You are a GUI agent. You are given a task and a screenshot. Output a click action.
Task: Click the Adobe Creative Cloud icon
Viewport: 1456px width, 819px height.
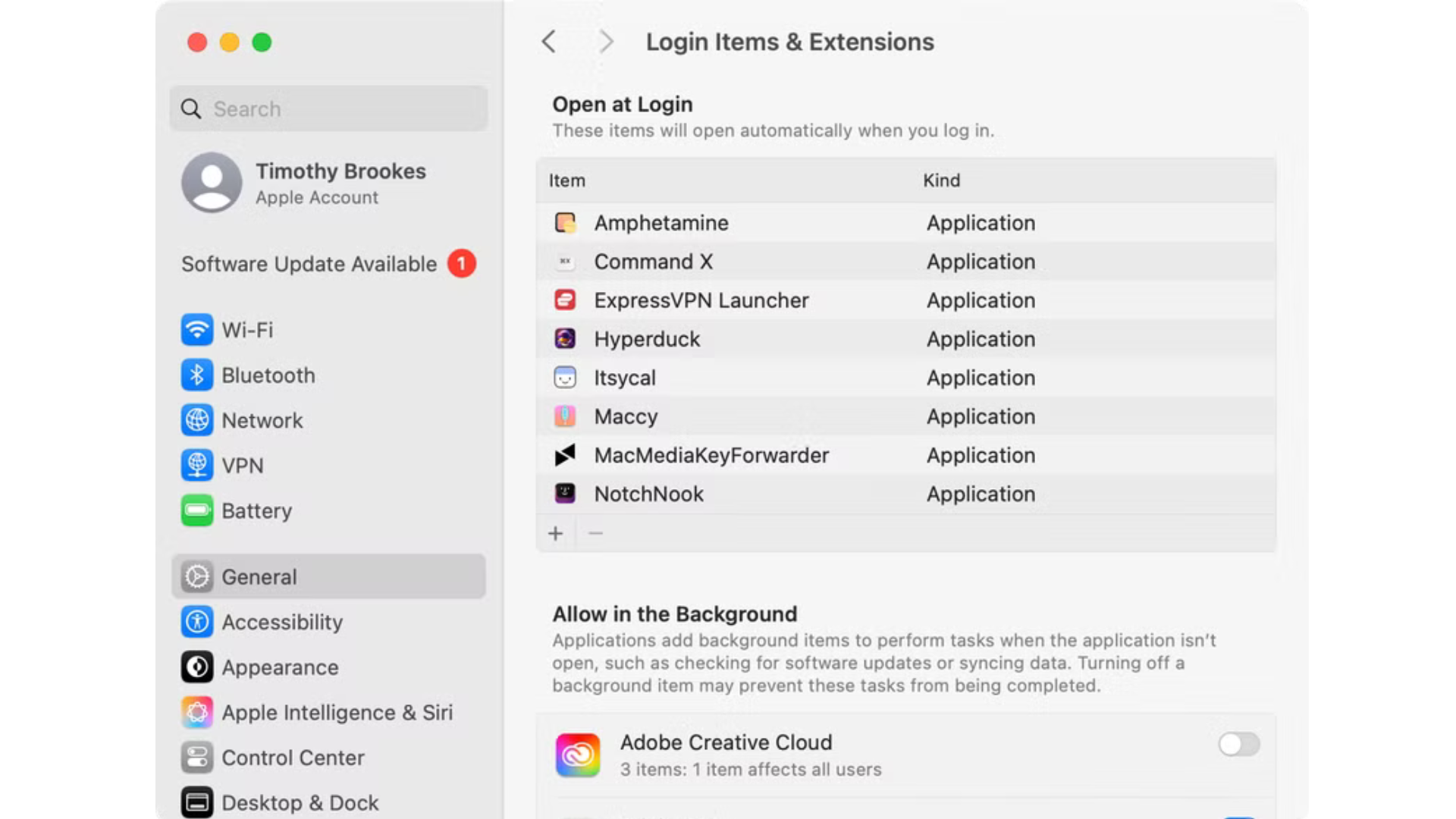[x=578, y=755]
